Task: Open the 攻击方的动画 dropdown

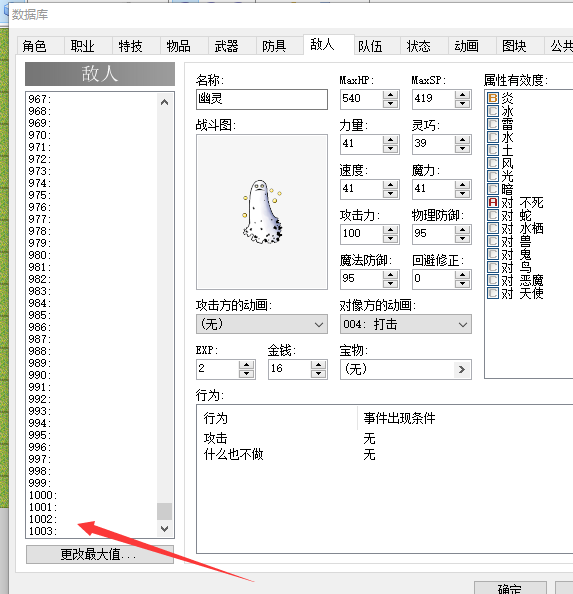Action: pos(262,324)
